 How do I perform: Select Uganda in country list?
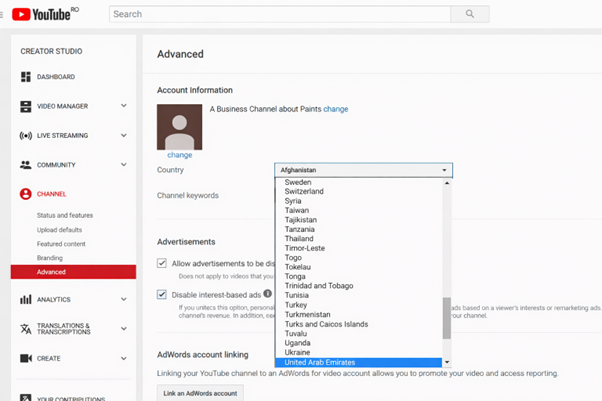point(359,343)
